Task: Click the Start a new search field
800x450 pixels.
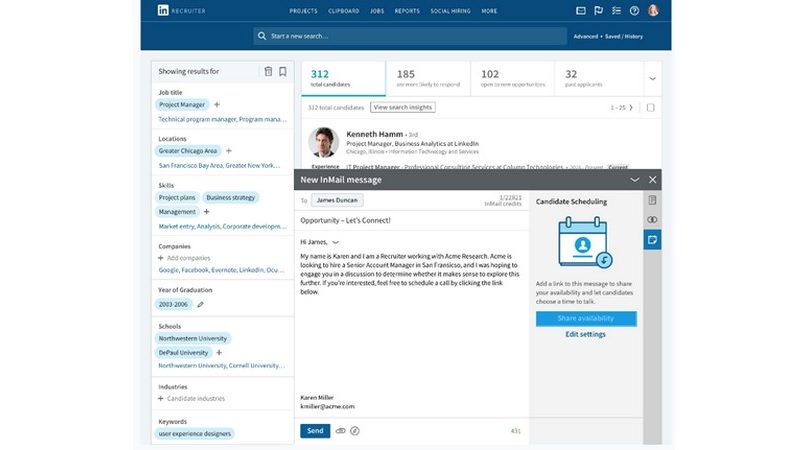Action: [x=410, y=36]
